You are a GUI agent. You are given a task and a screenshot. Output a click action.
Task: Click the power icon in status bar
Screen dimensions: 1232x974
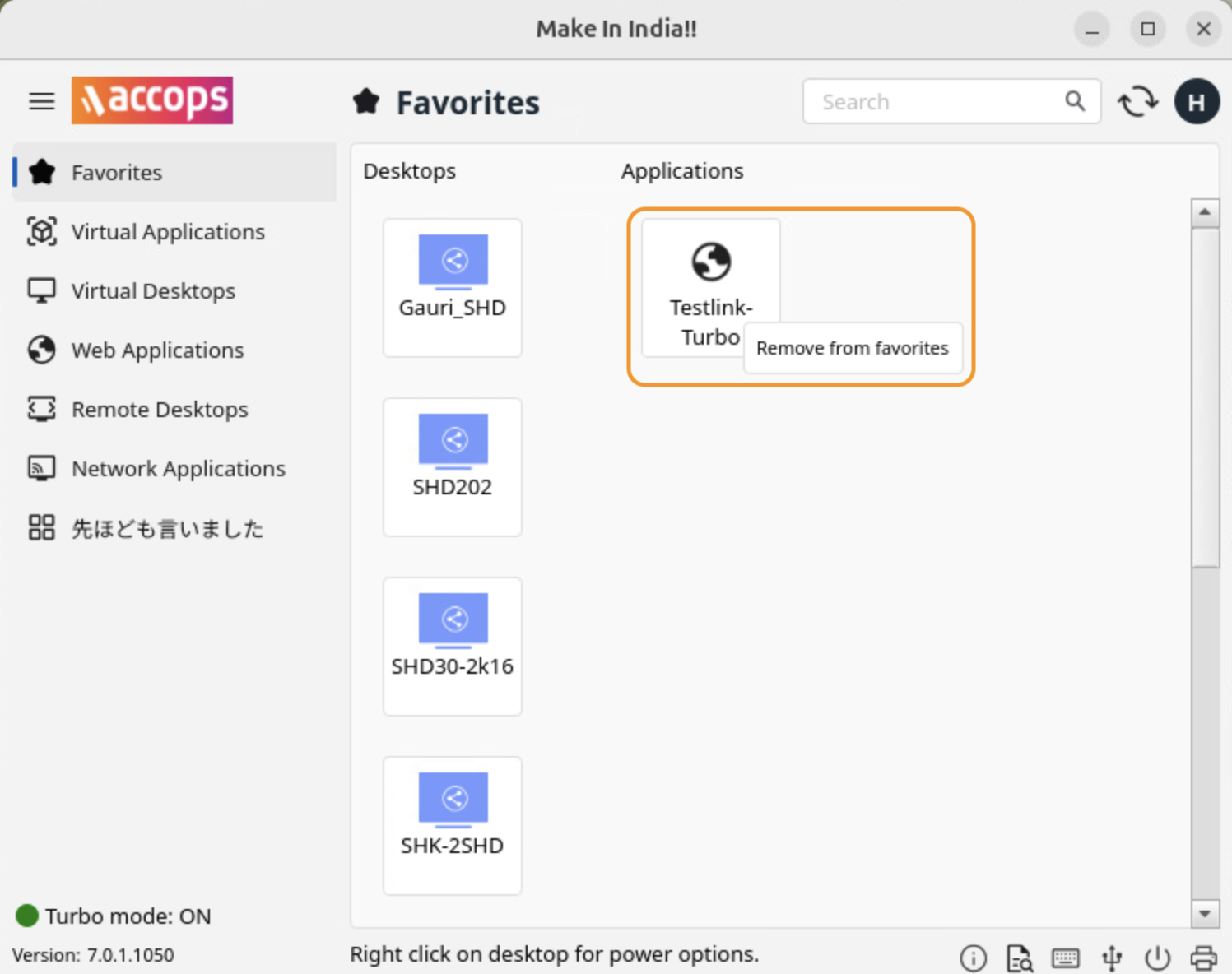1157,958
